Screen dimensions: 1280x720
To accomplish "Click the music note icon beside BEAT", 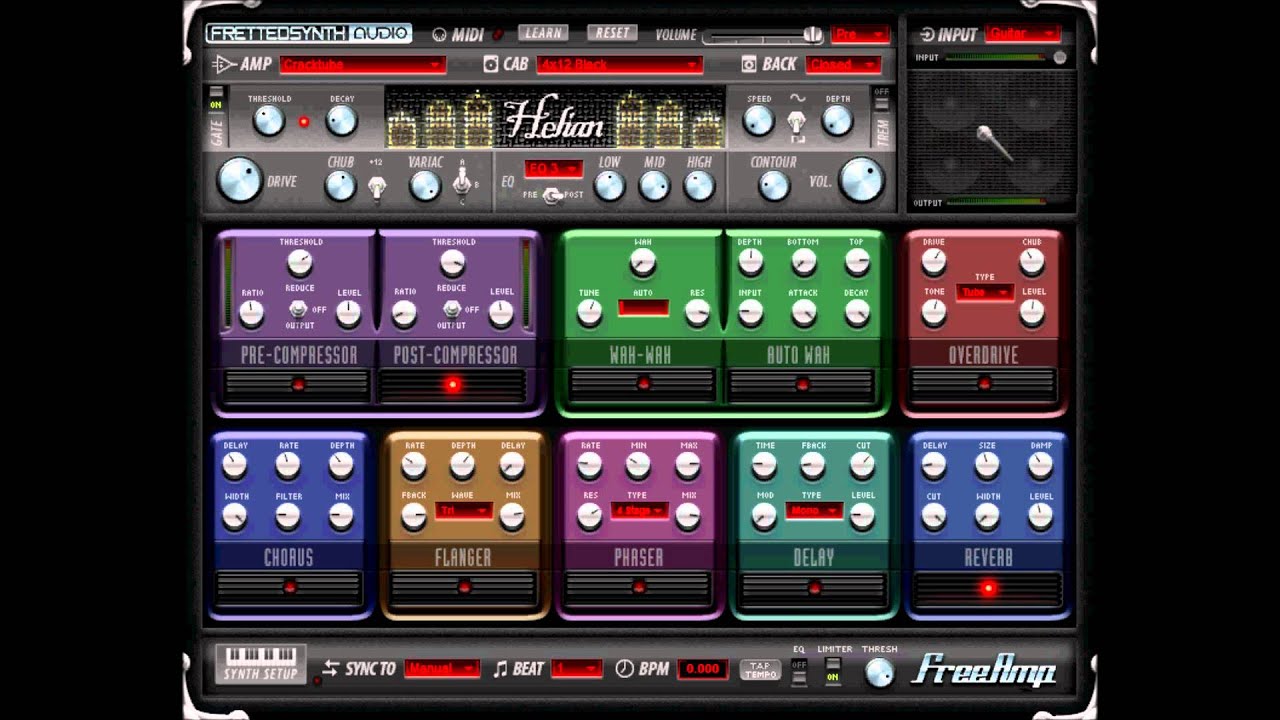I will (x=500, y=669).
